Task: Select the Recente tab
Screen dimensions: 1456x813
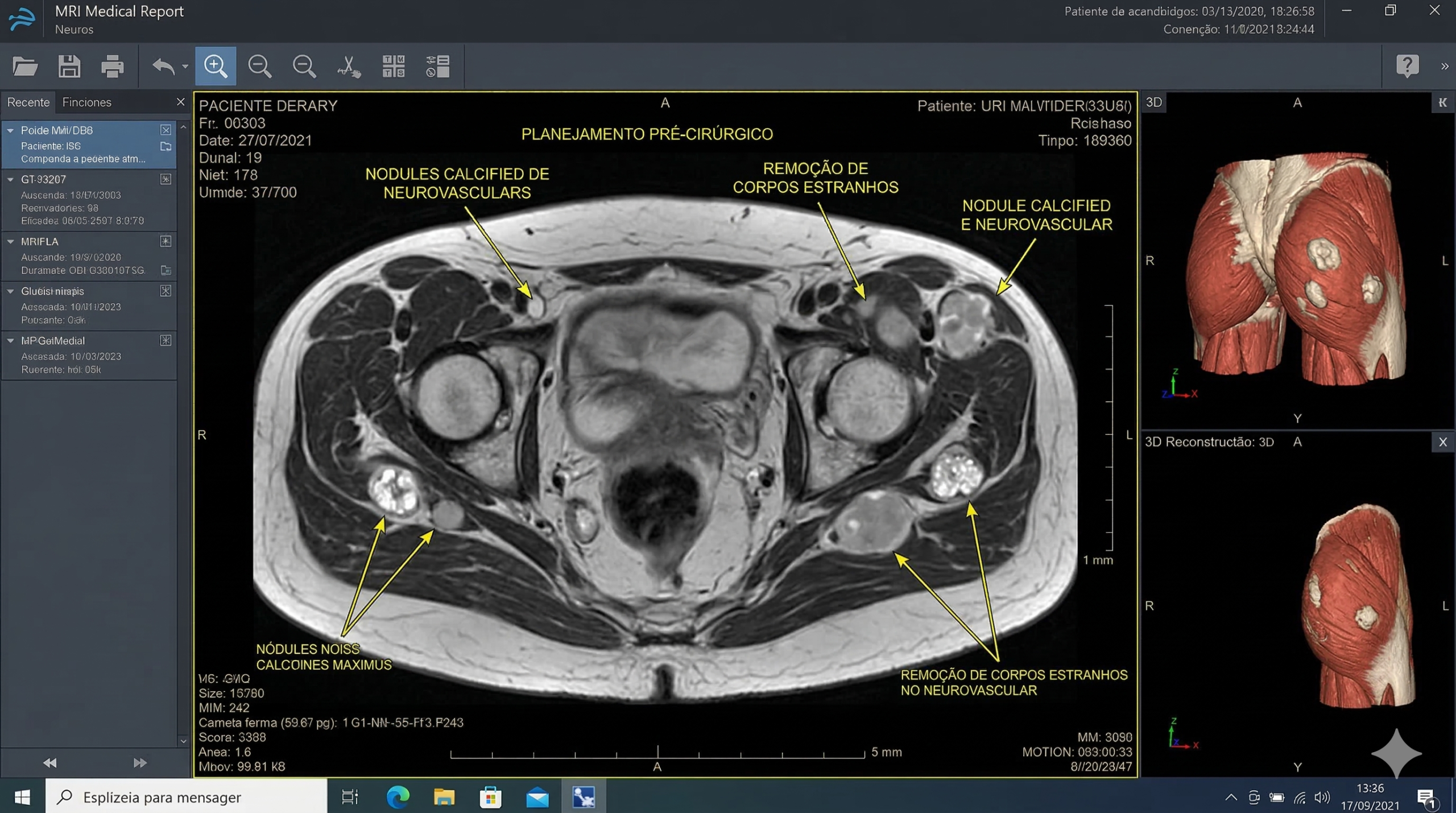Action: 28,102
